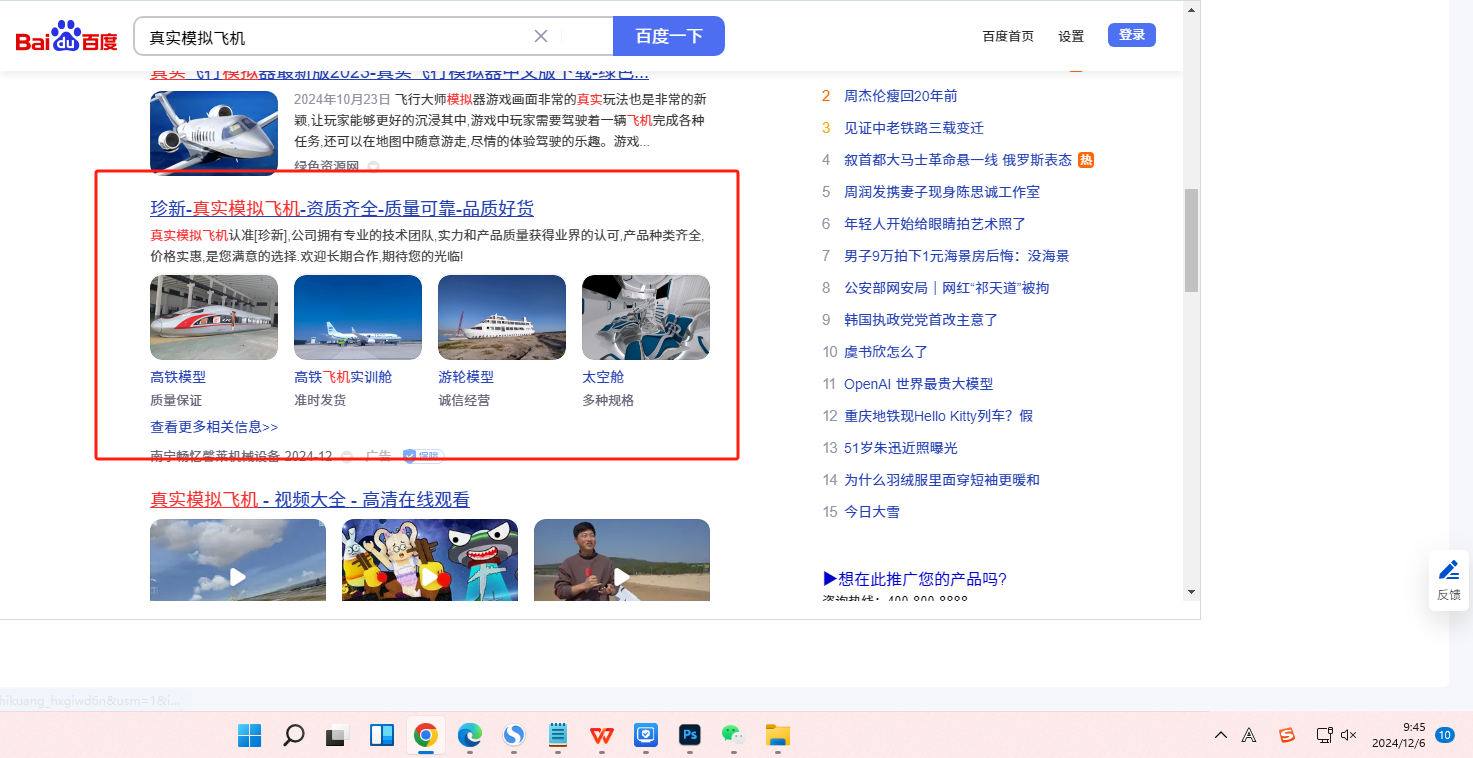Click the vertical scrollbar thumb
The width and height of the screenshot is (1473, 758).
click(1191, 240)
